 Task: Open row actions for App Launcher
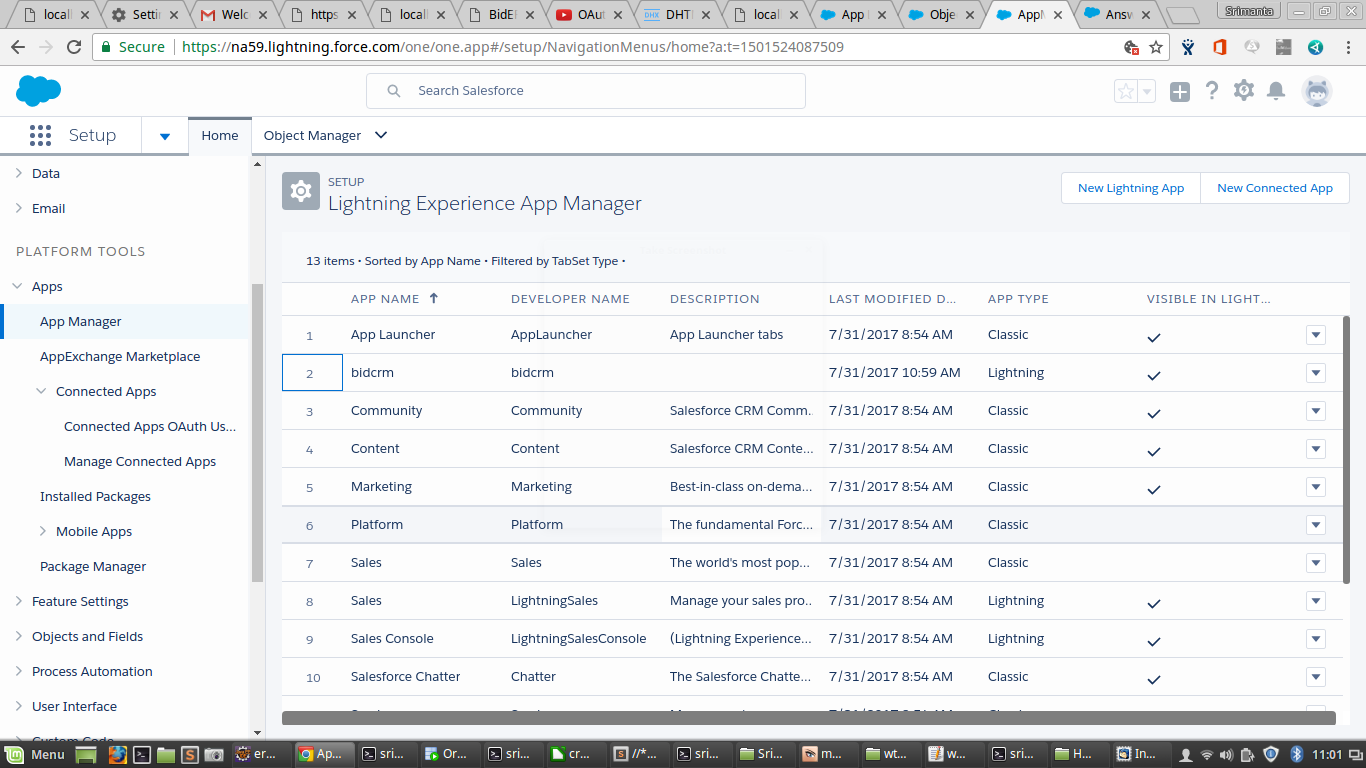tap(1316, 335)
